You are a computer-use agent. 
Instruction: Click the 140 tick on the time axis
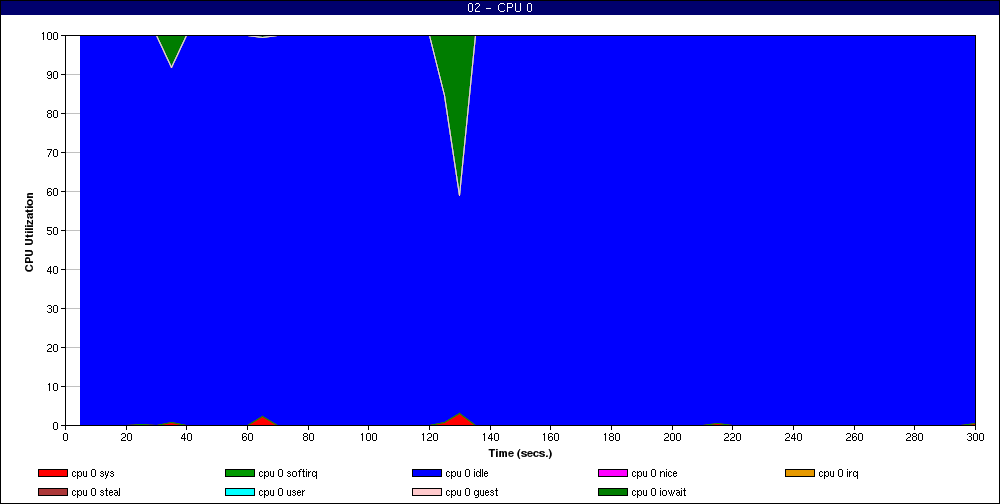[x=490, y=437]
